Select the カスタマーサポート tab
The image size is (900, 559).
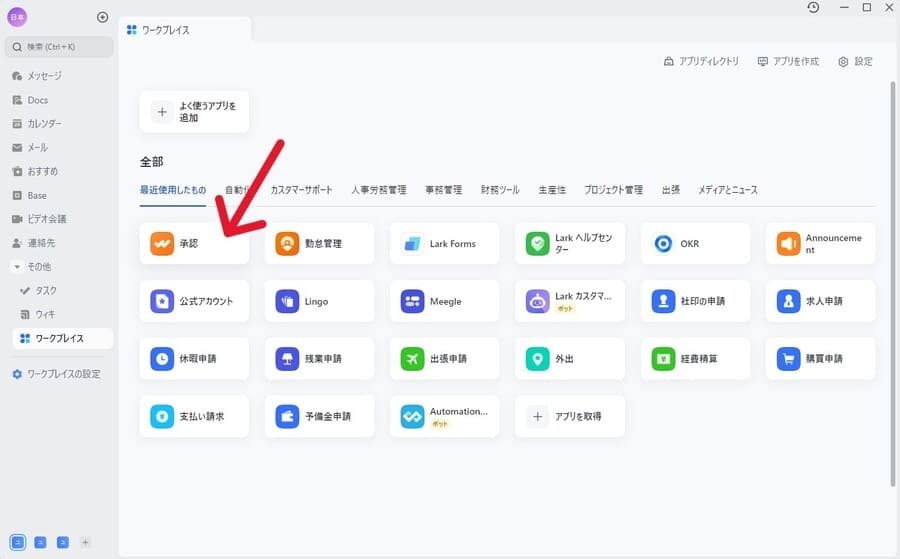(301, 189)
